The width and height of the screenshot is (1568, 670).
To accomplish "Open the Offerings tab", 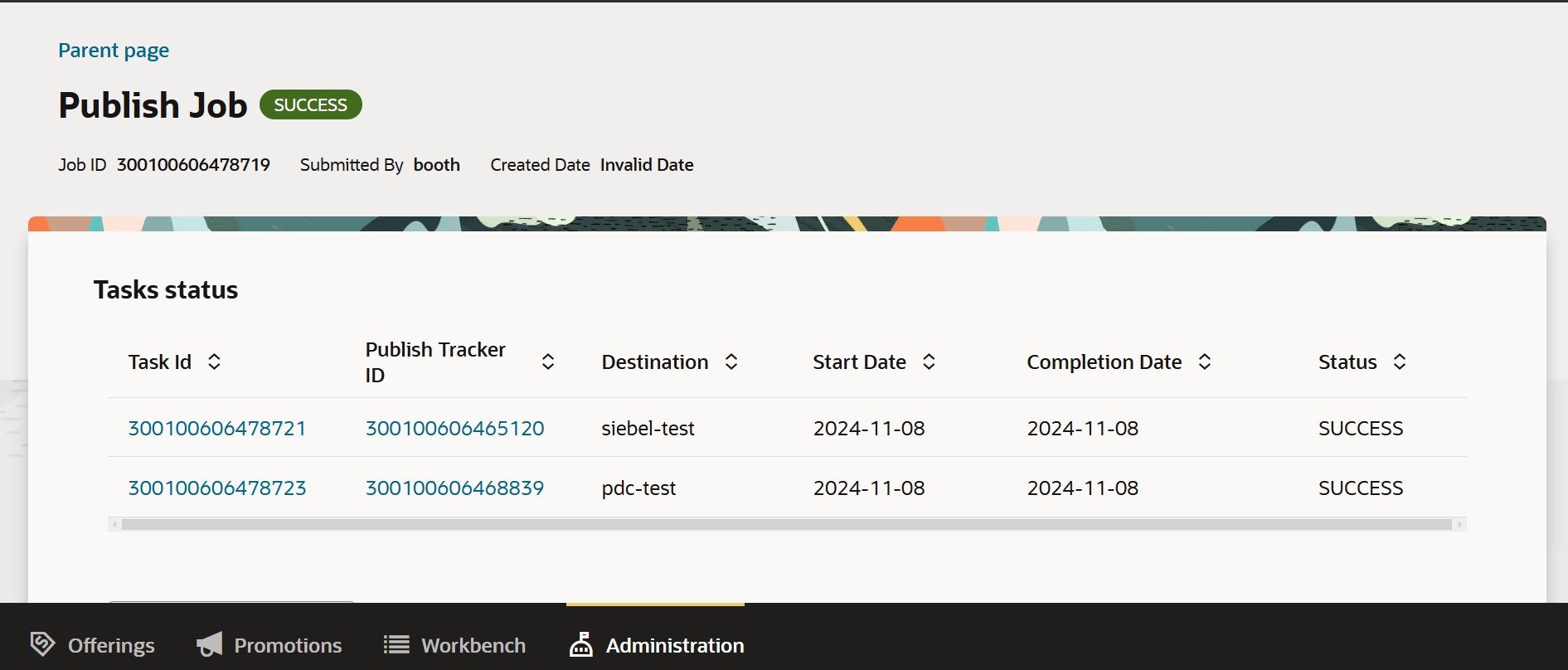I will click(92, 645).
